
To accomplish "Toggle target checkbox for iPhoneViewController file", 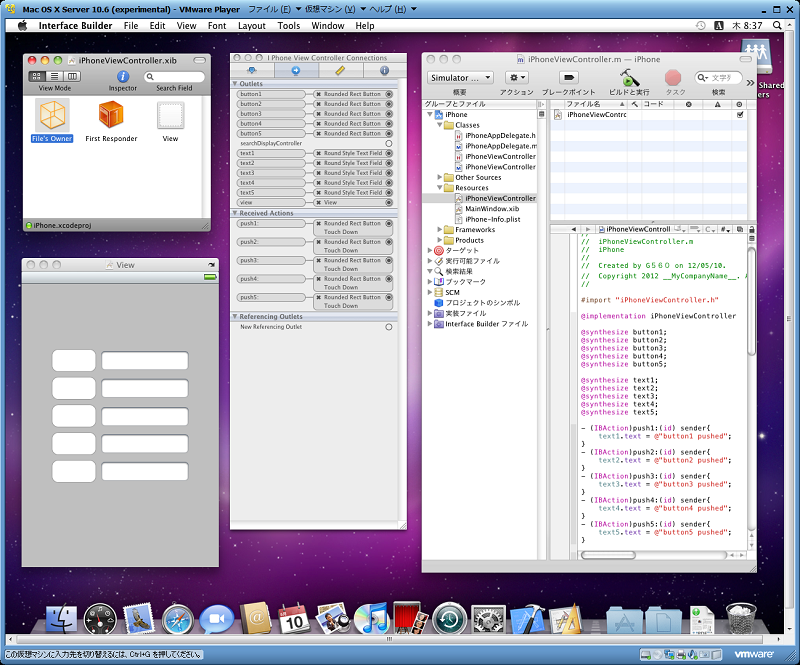I will (740, 115).
